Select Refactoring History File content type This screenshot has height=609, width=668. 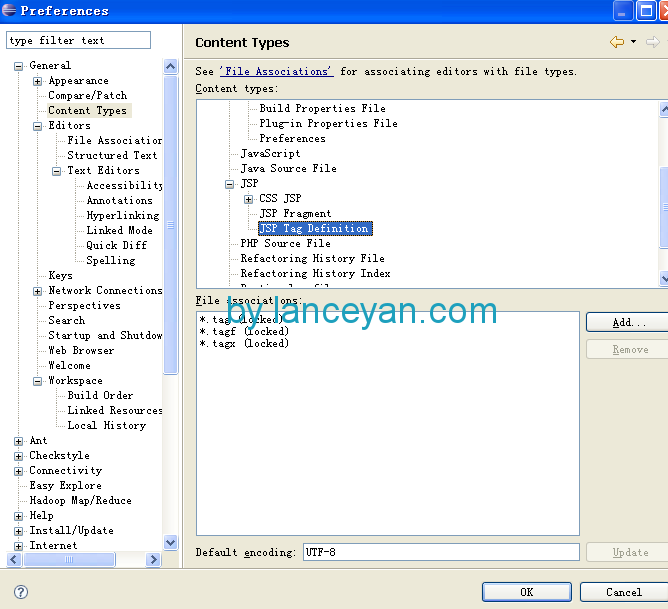pyautogui.click(x=312, y=259)
